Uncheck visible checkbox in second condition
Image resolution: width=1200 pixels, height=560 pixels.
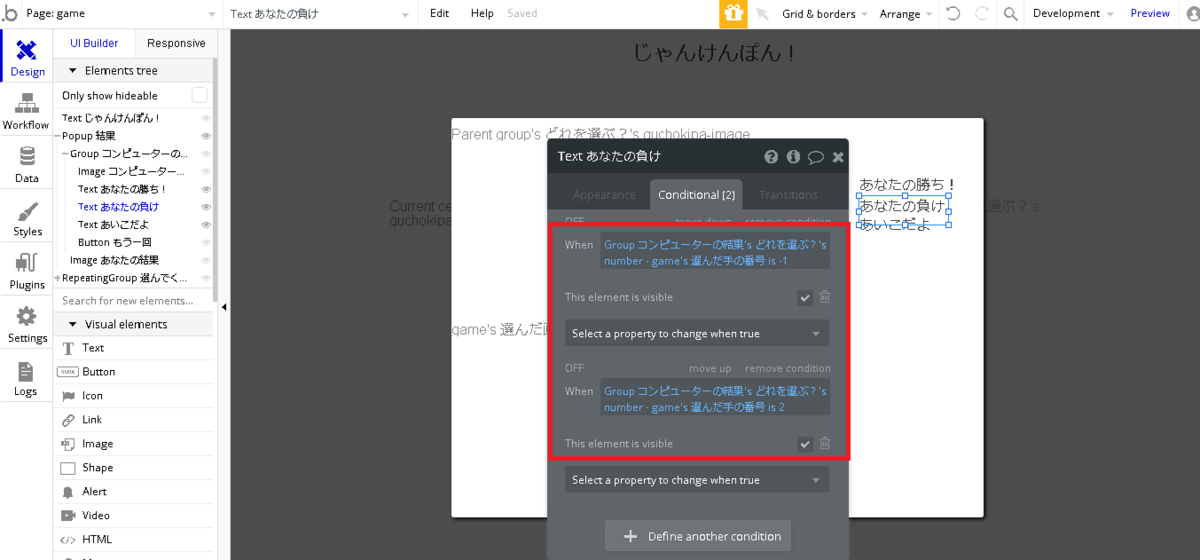805,444
